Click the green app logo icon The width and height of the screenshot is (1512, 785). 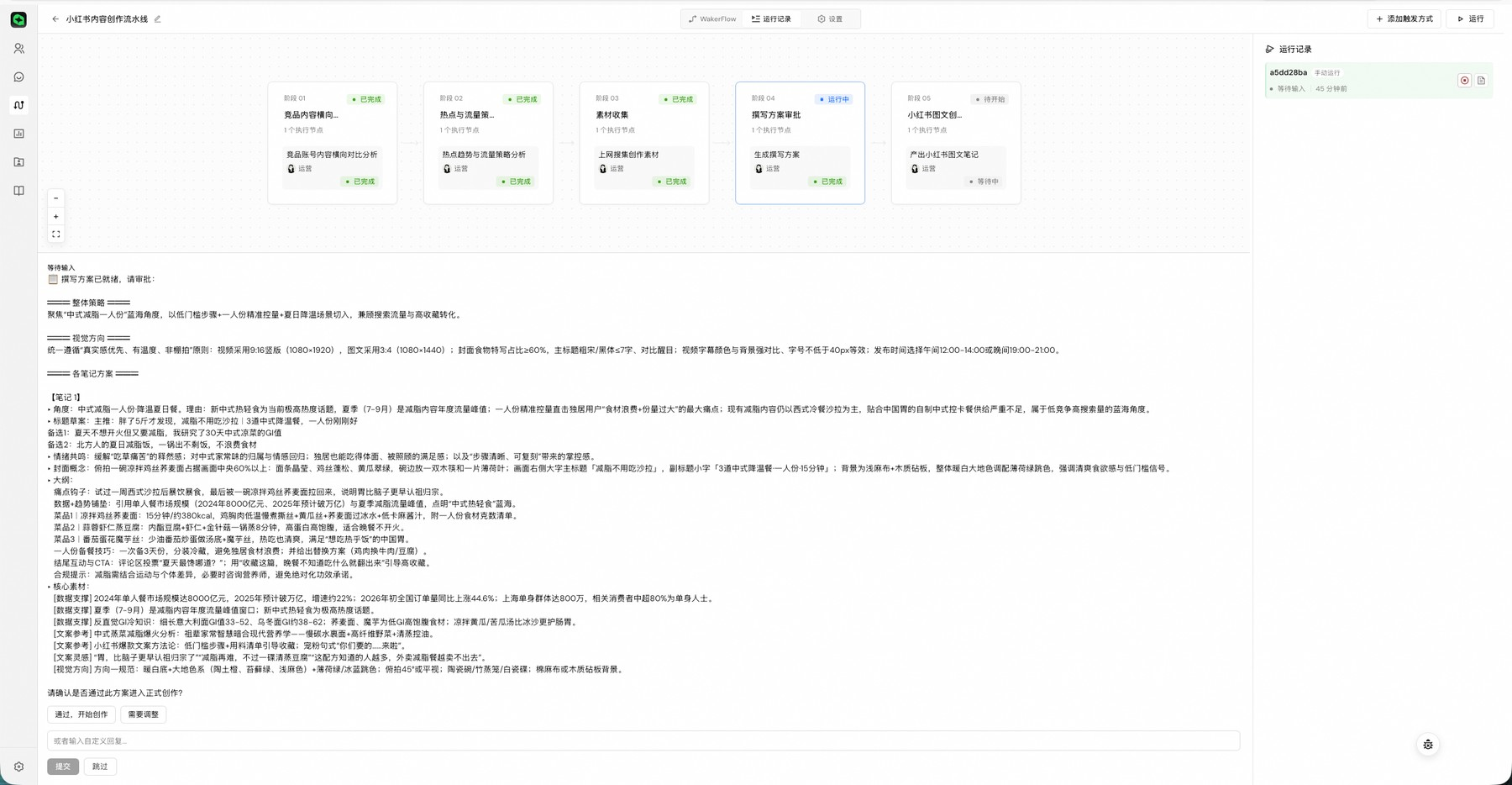(18, 19)
